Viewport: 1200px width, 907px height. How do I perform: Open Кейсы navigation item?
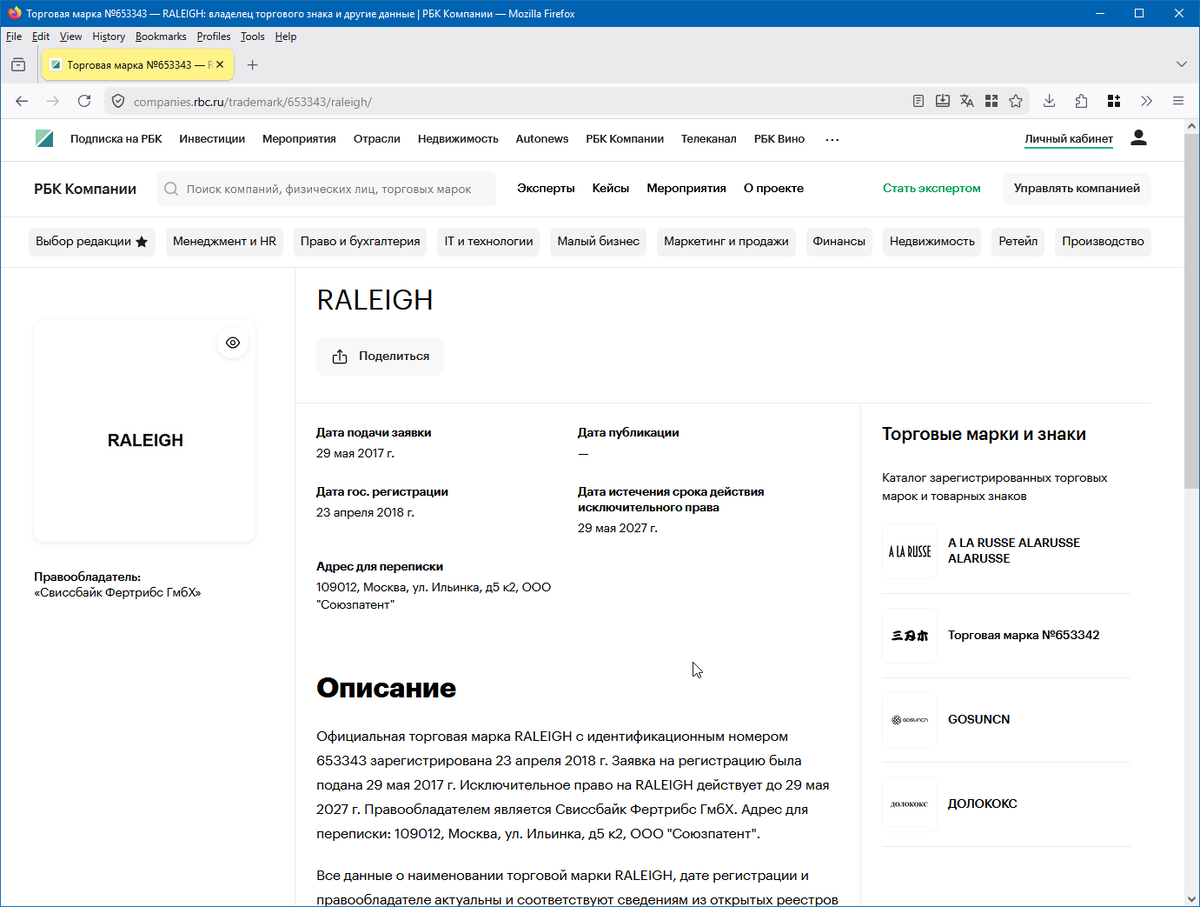(x=611, y=188)
